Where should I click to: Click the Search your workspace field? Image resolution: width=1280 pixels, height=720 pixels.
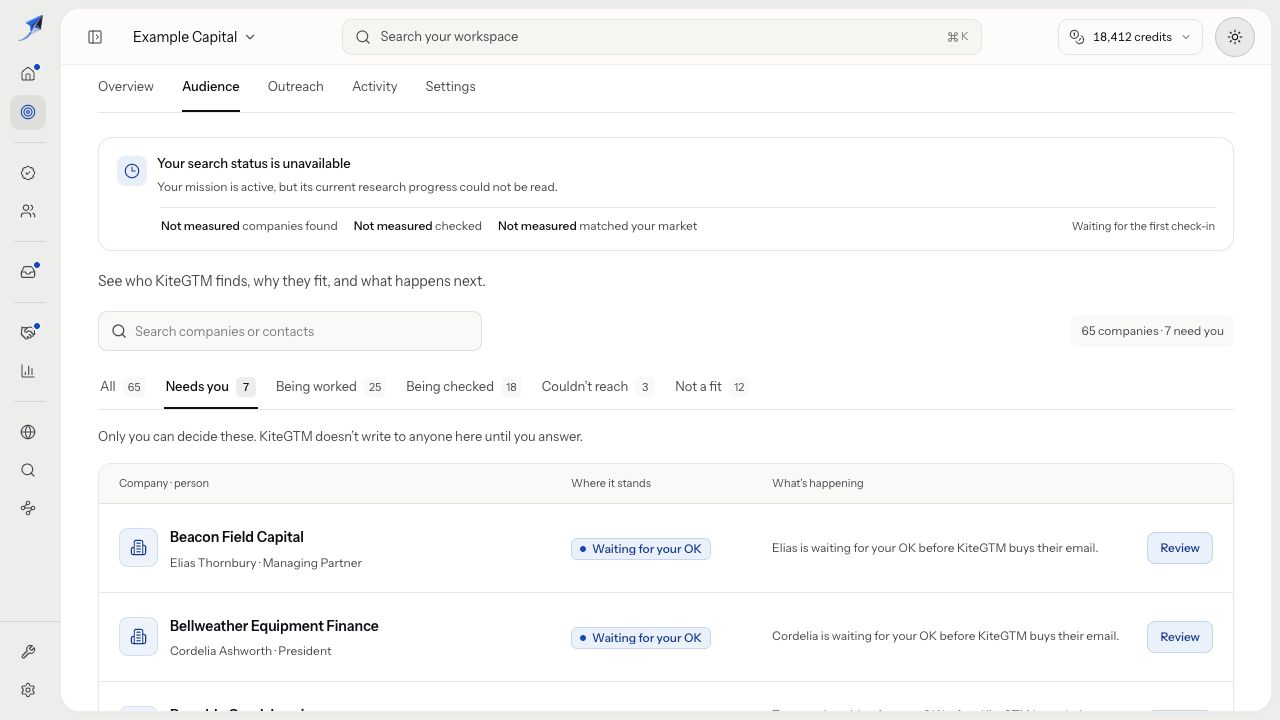pyautogui.click(x=662, y=37)
